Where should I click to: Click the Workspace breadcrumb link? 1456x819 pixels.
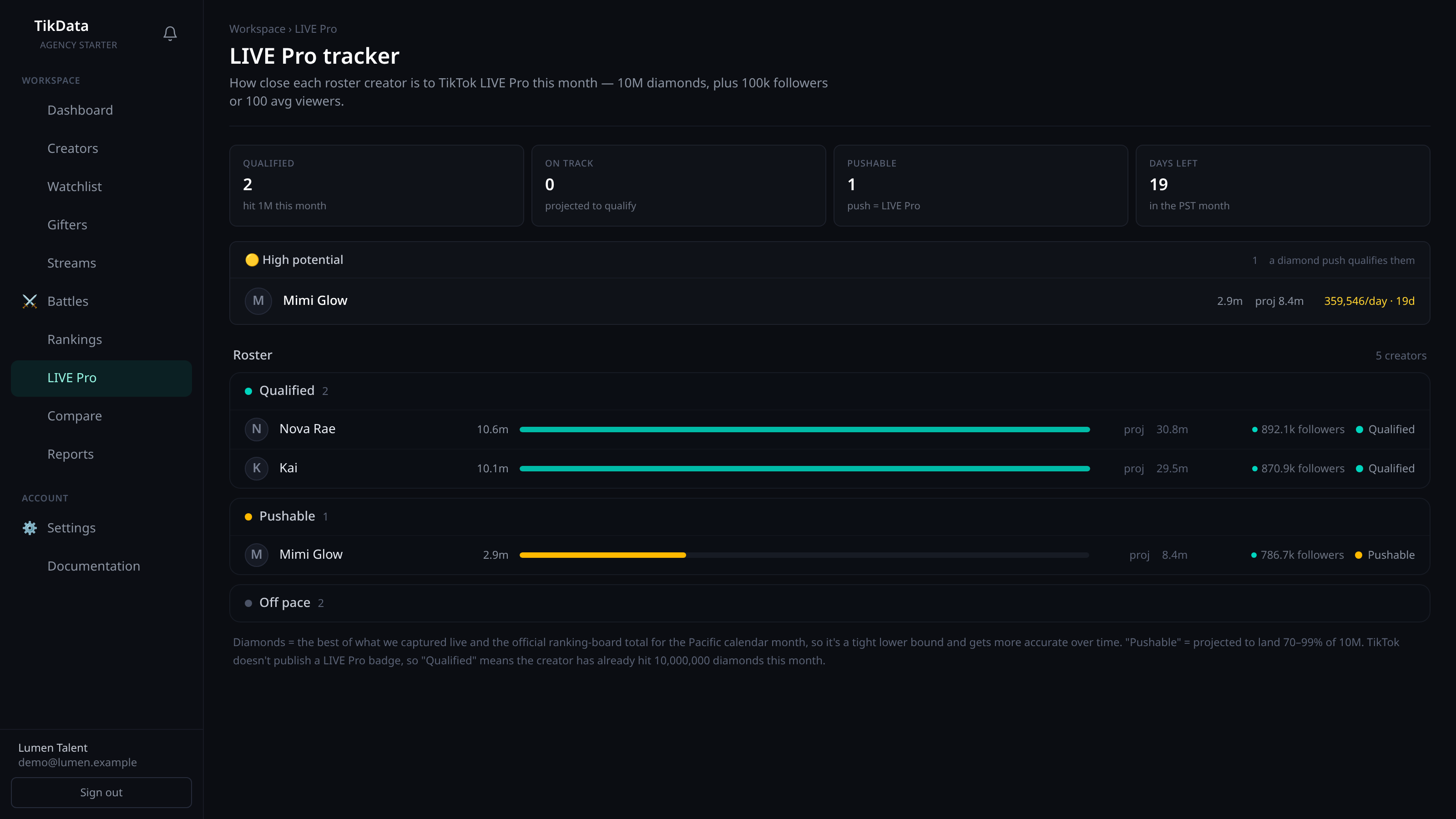coord(257,29)
